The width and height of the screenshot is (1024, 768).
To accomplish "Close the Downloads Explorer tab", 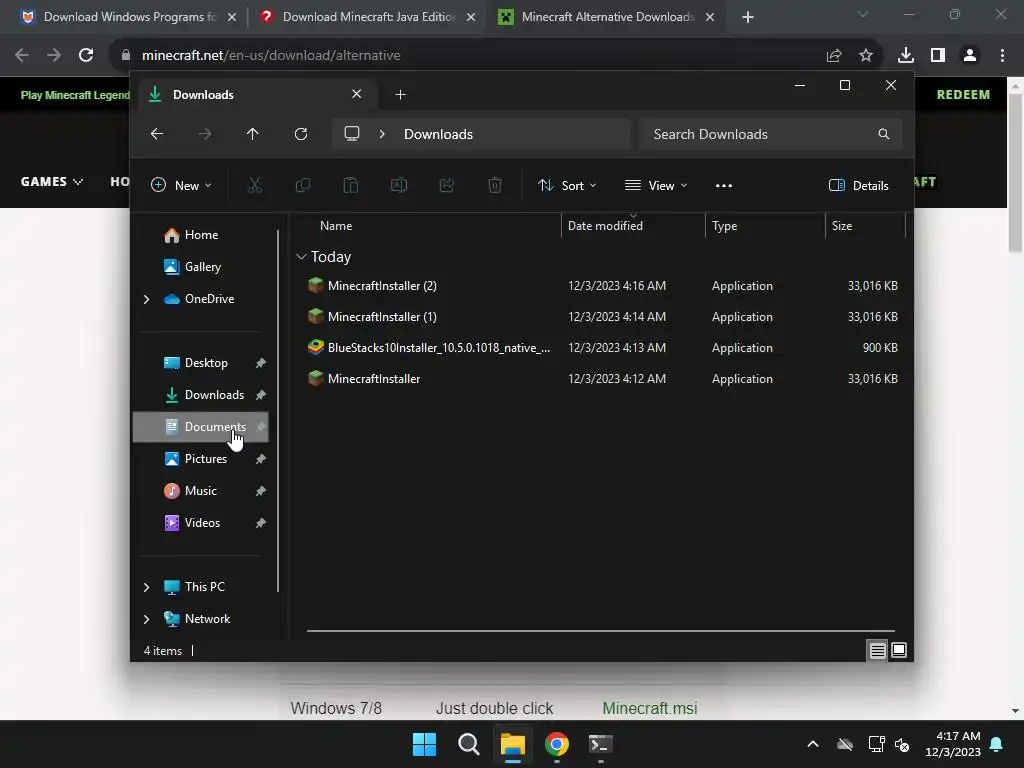I will tap(357, 94).
